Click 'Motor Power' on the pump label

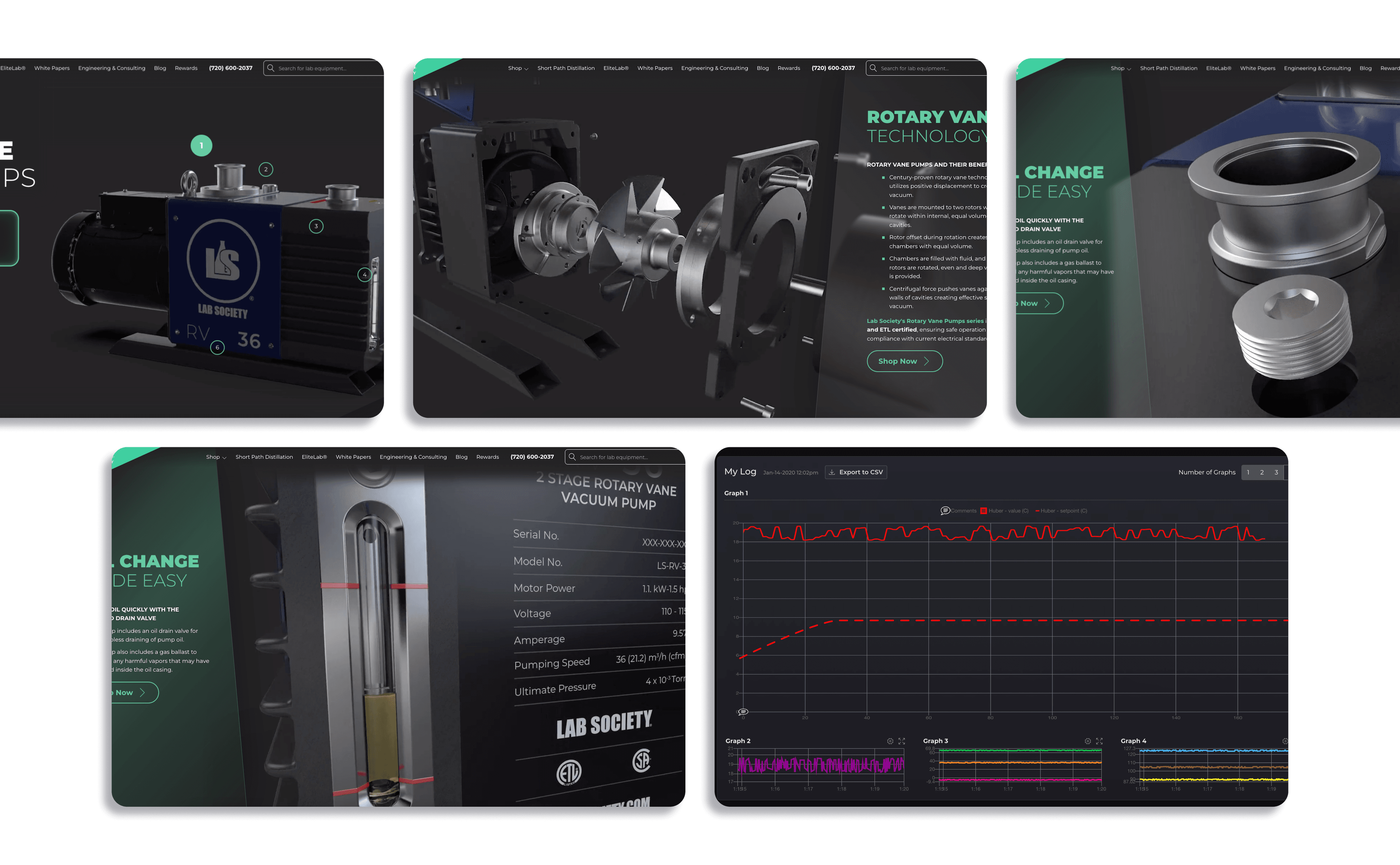coord(544,588)
